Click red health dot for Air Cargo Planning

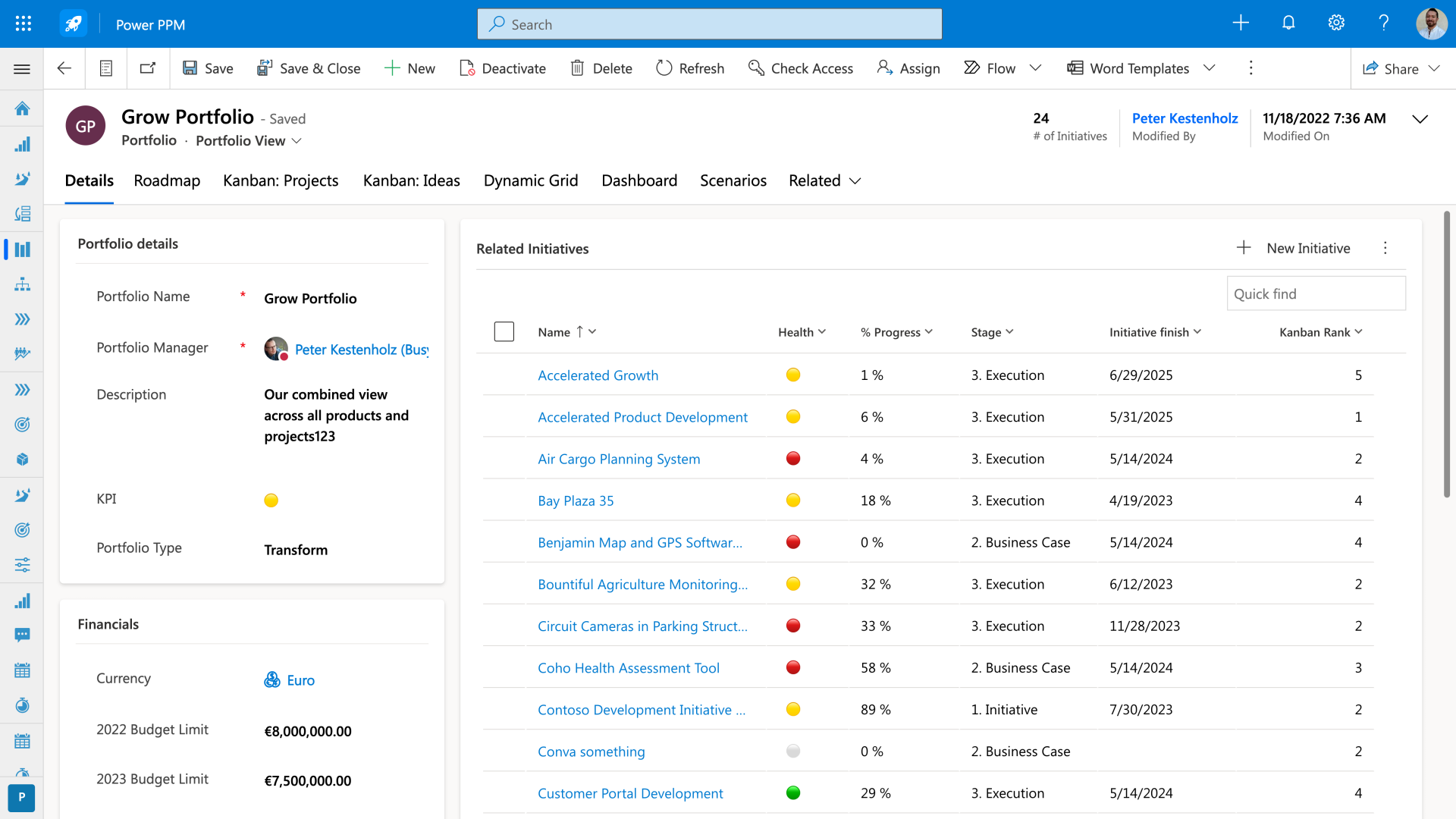click(793, 458)
